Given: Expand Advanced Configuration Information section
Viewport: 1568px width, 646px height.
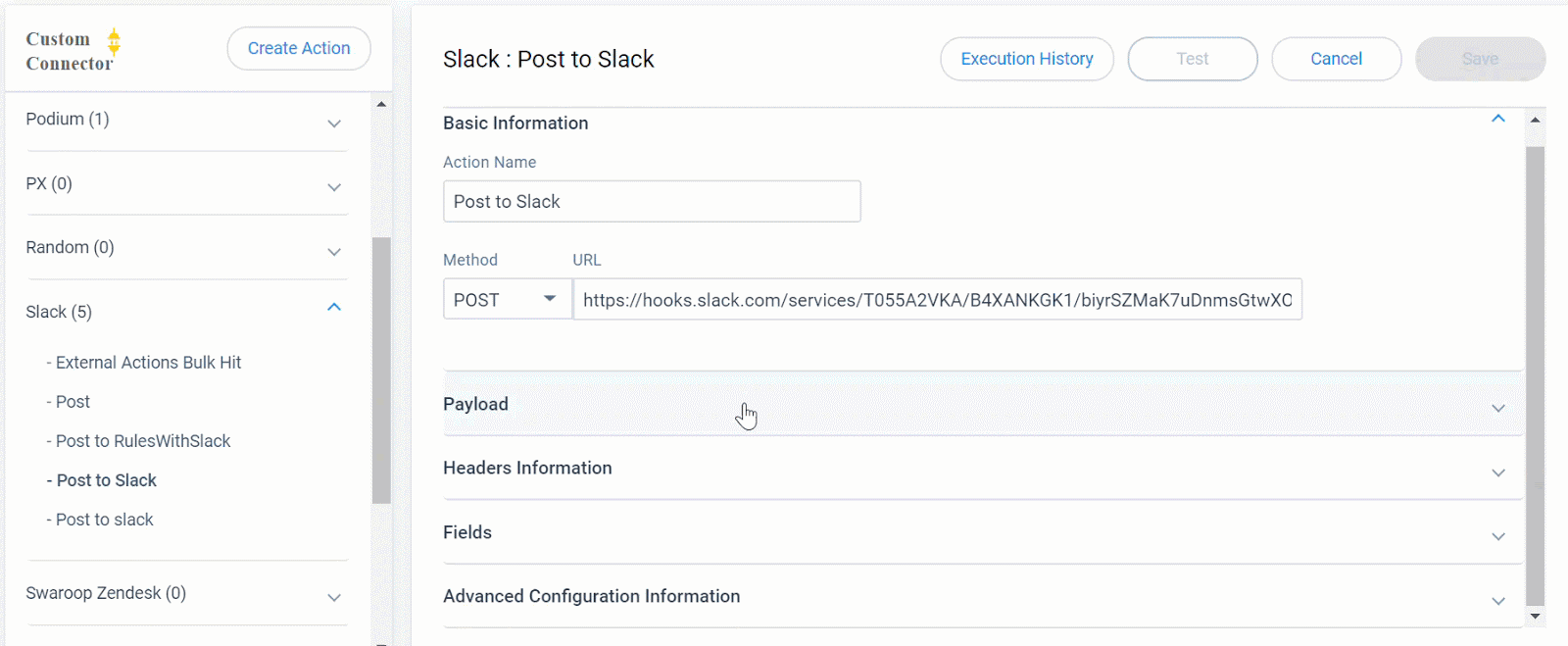Looking at the screenshot, I should 983,596.
